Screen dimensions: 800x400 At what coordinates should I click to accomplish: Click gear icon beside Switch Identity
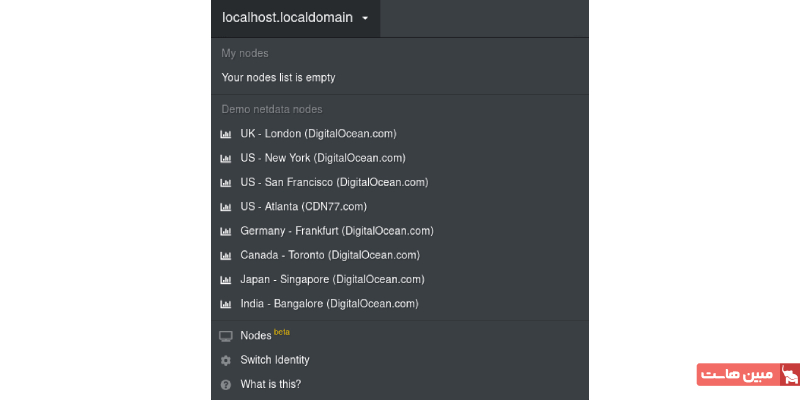226,360
